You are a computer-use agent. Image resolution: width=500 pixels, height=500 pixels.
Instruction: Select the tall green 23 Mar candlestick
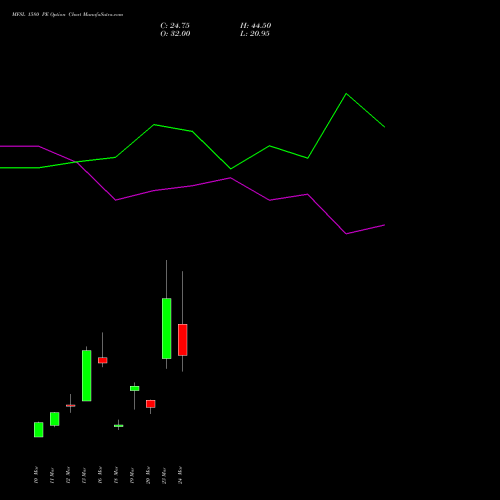167,328
